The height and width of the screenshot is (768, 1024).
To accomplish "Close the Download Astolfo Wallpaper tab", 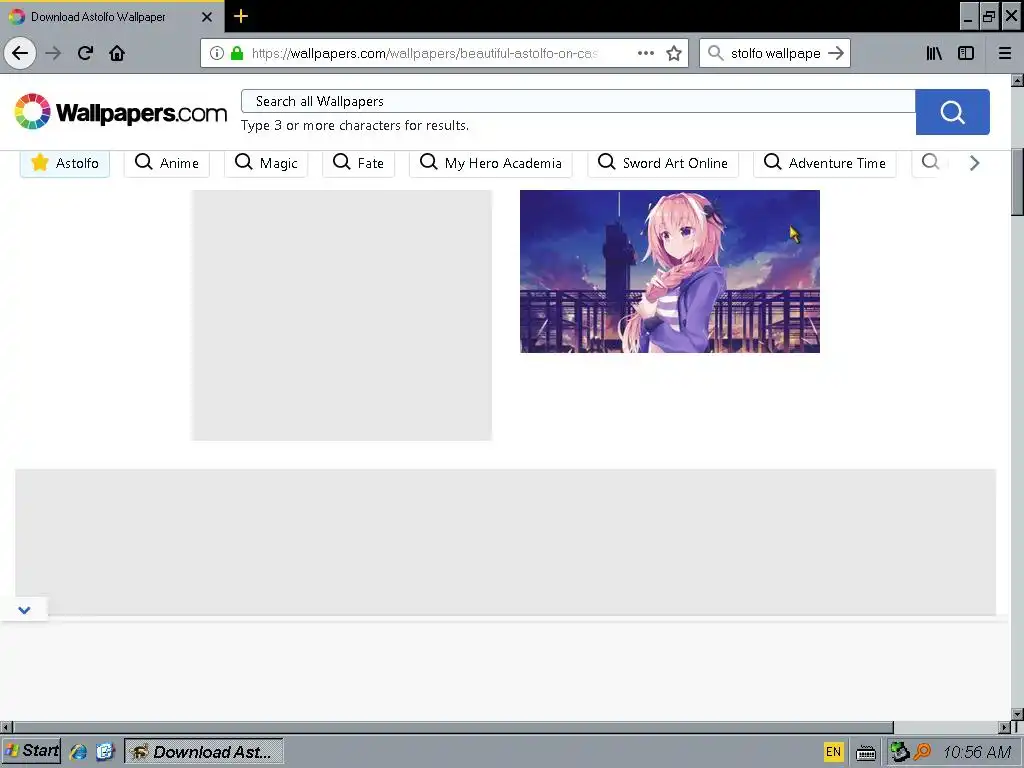I will [x=207, y=17].
